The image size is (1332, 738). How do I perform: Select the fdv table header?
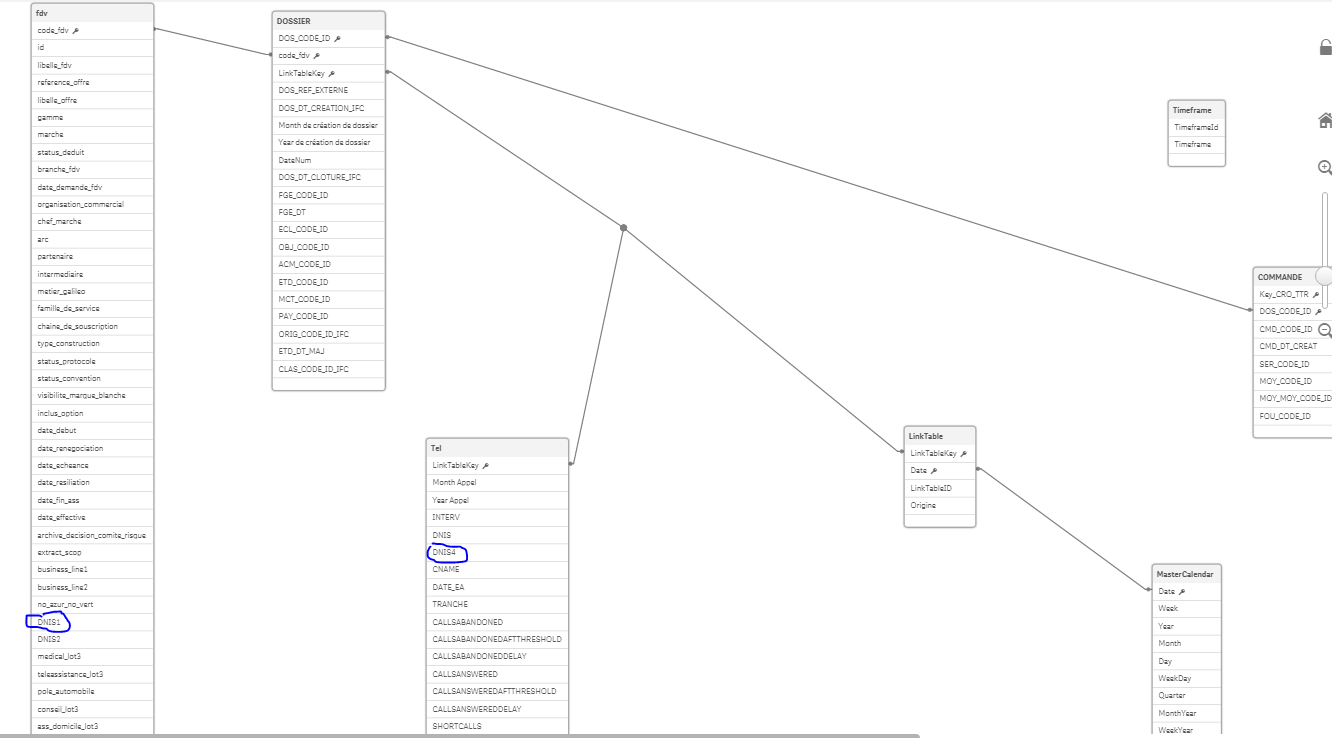point(93,12)
